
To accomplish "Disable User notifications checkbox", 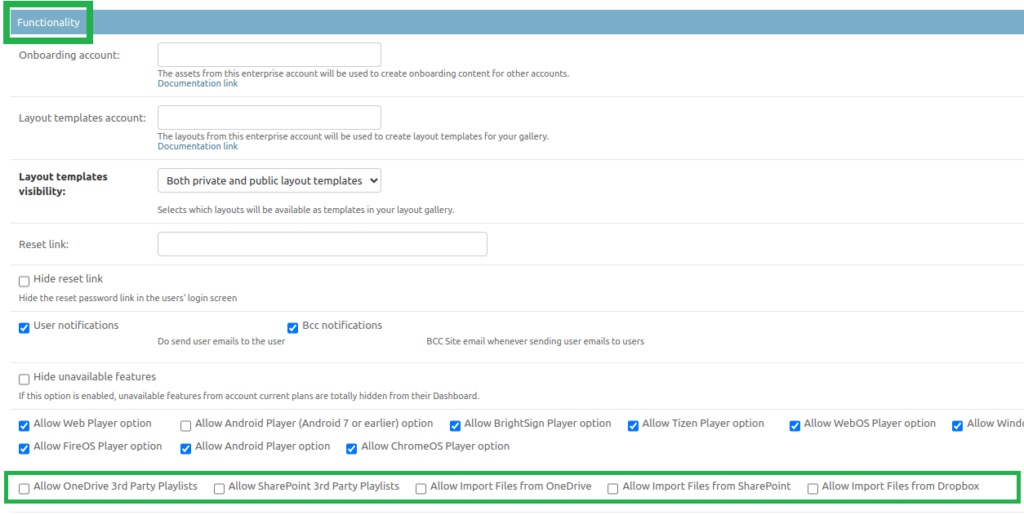I will [24, 327].
